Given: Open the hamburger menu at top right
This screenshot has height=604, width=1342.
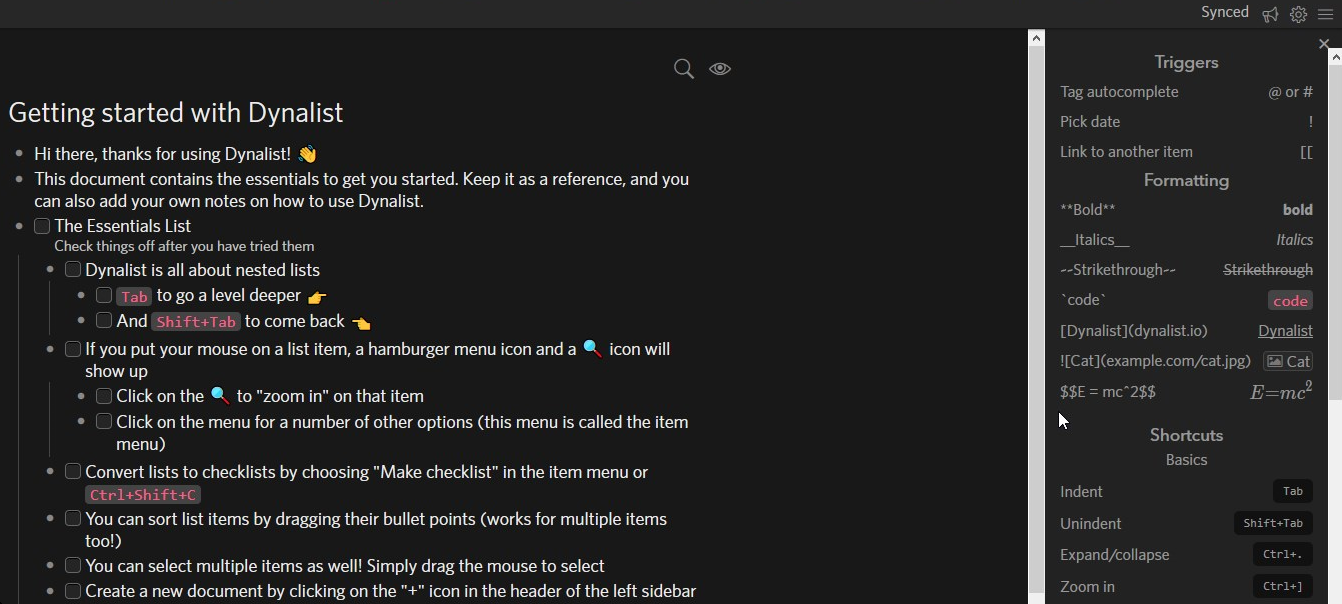Looking at the screenshot, I should [x=1325, y=14].
